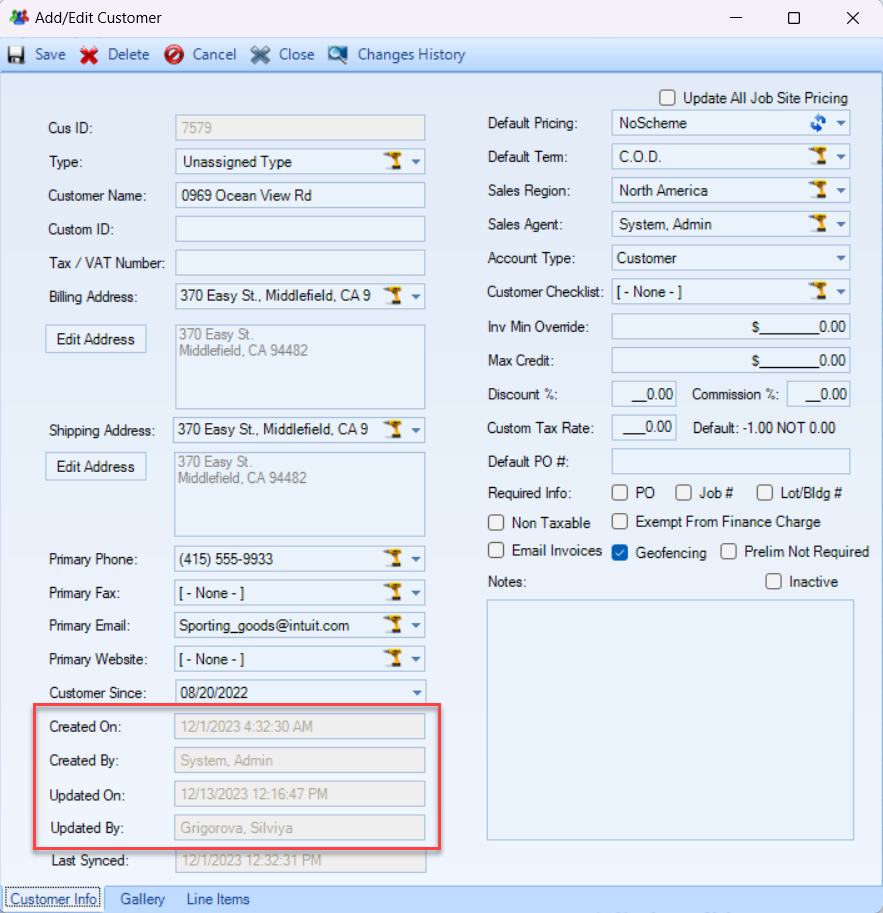Click the Commission % field
883x913 pixels.
point(818,394)
